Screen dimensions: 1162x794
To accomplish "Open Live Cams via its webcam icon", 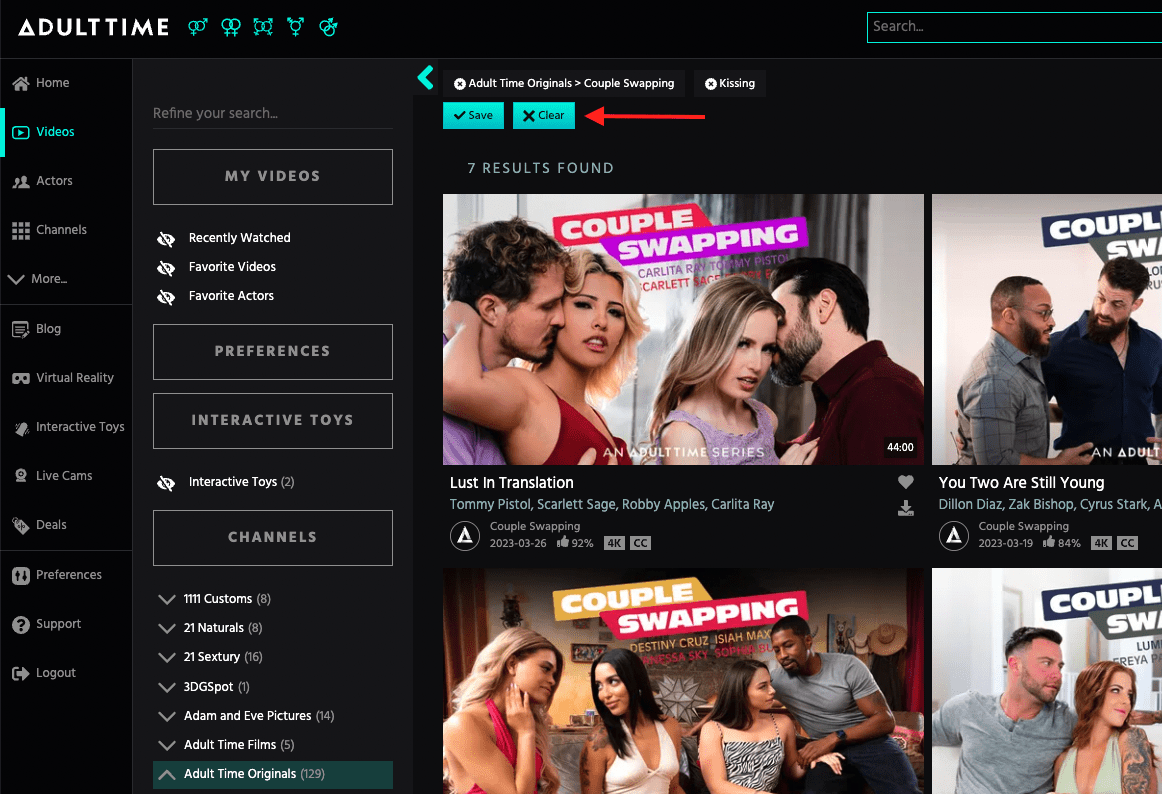I will [x=21, y=476].
